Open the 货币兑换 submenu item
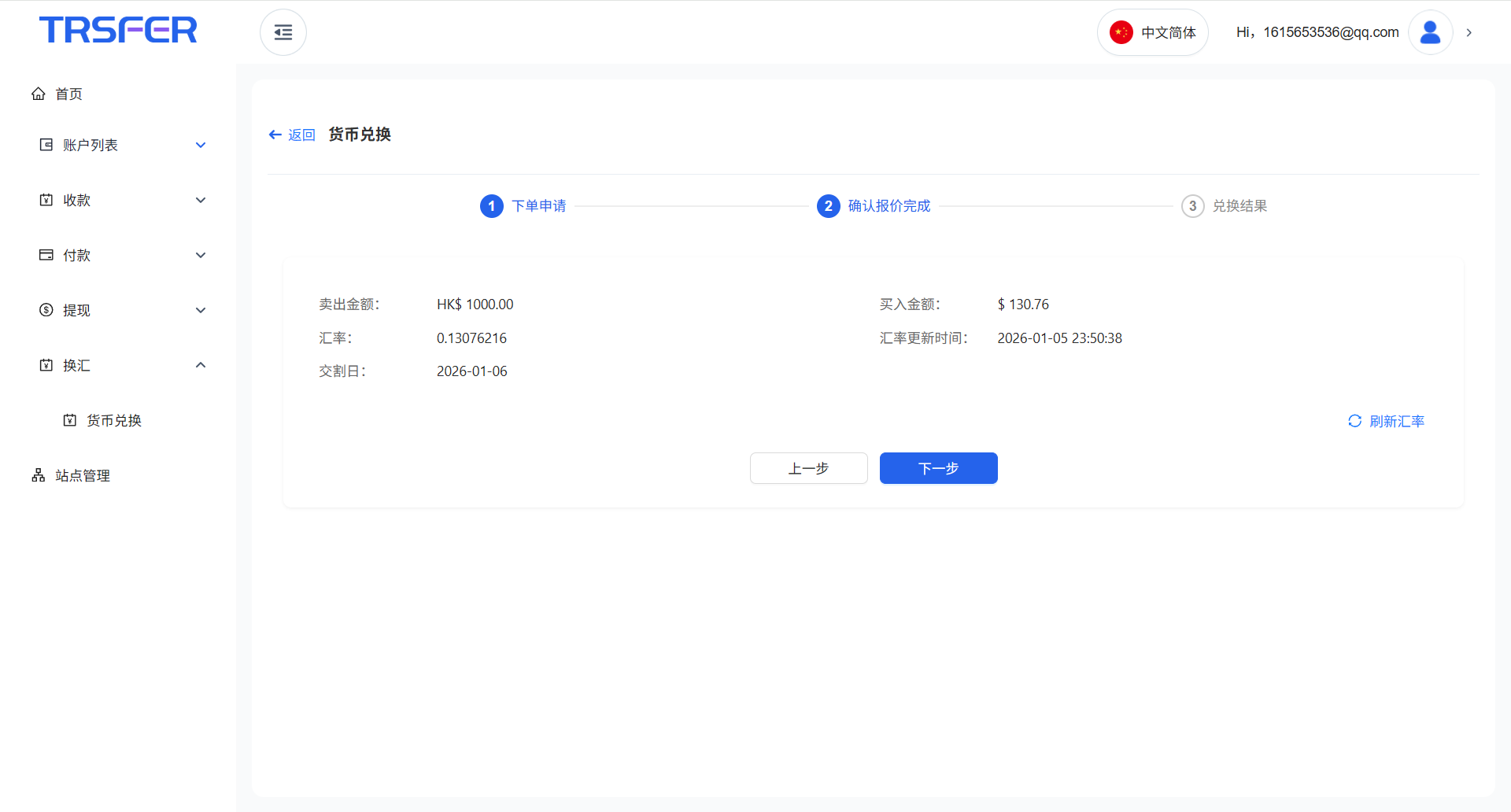The width and height of the screenshot is (1511, 812). pyautogui.click(x=113, y=420)
